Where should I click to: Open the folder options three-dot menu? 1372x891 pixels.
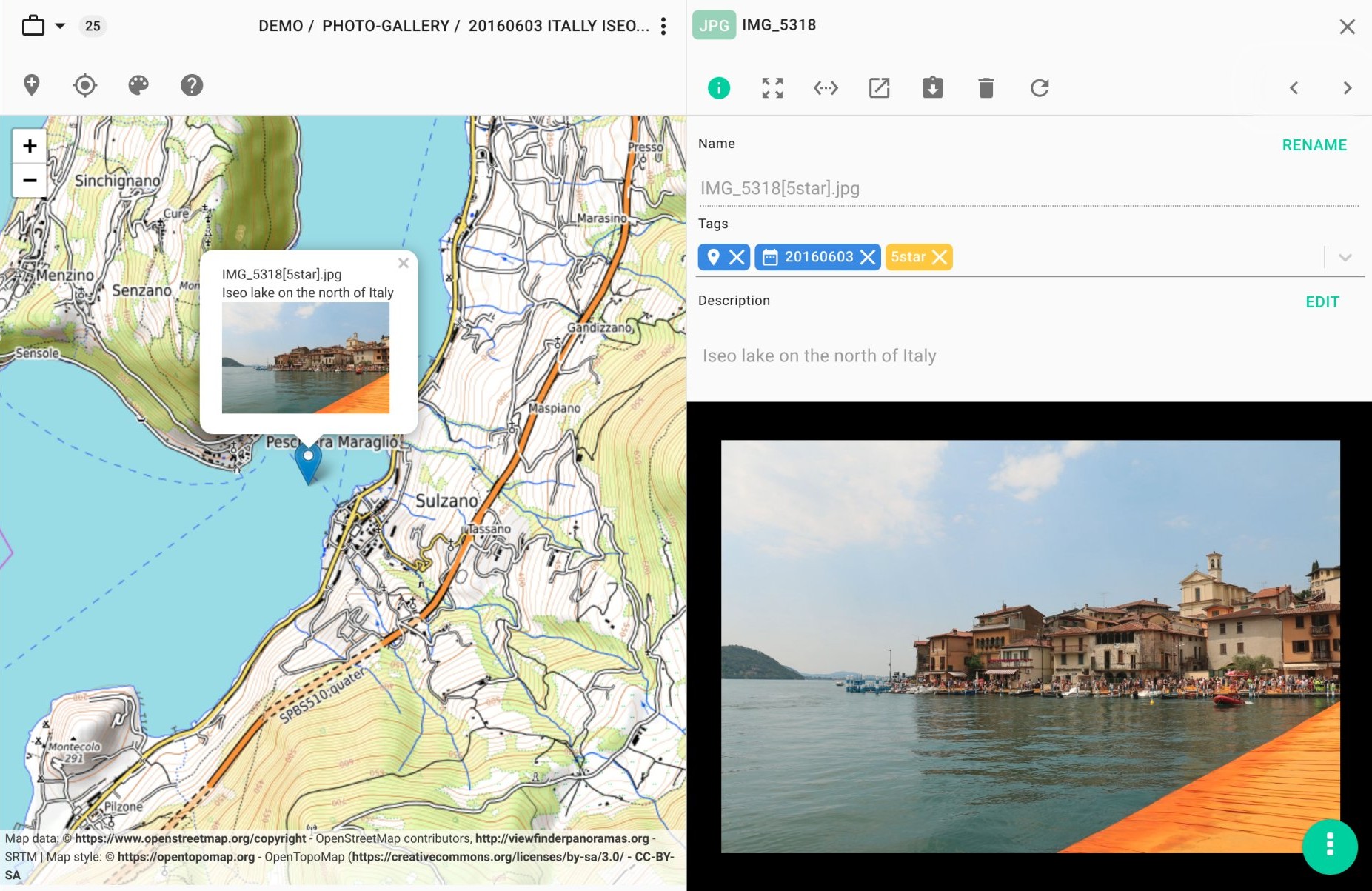pyautogui.click(x=663, y=26)
